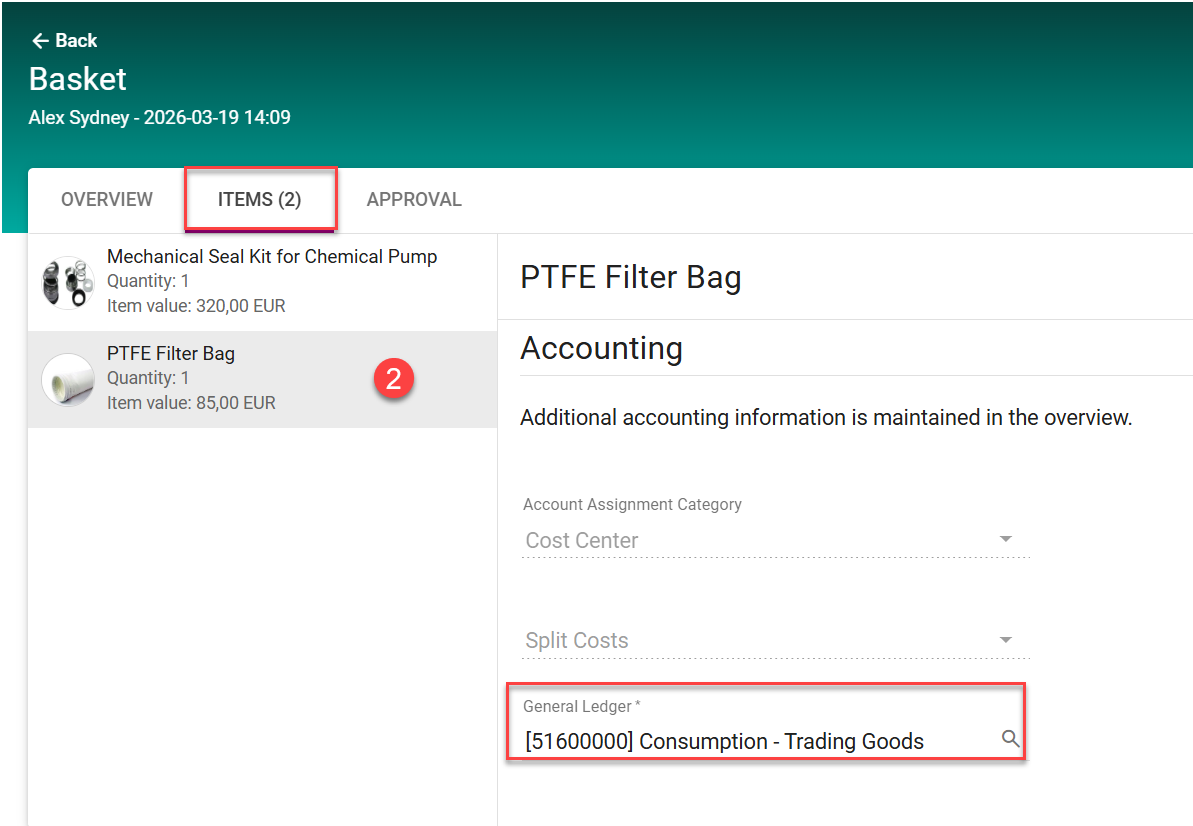
Task: Click the Cost Center value text
Action: tap(582, 540)
